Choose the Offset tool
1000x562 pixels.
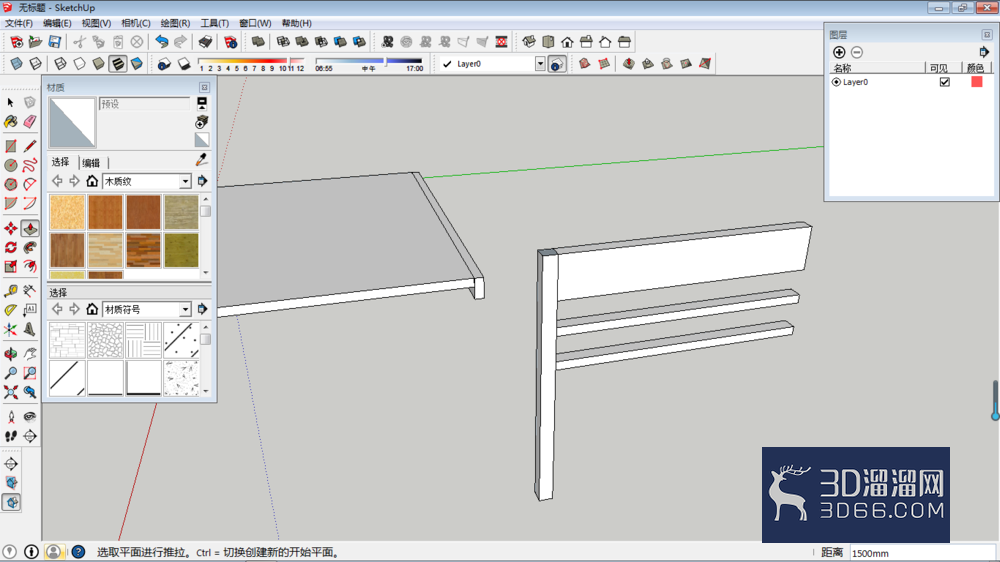point(30,267)
